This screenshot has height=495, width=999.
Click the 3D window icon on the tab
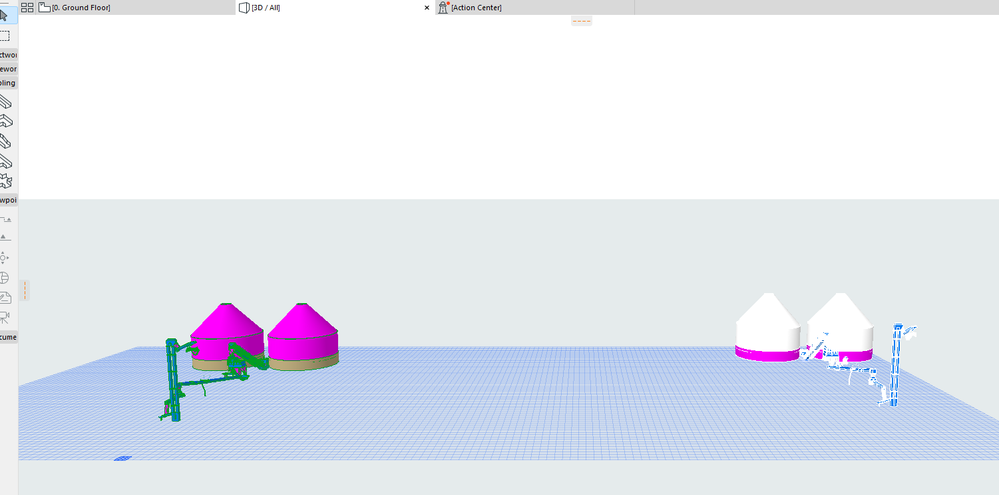tap(244, 8)
